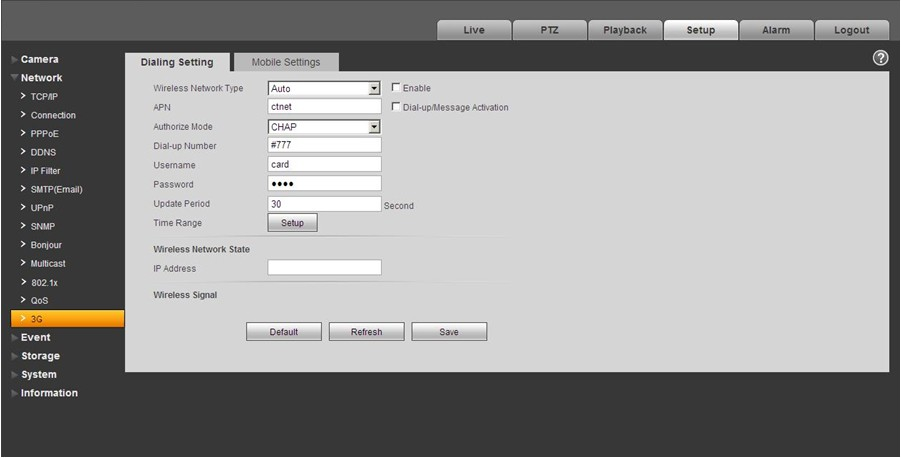Tick the Enable checkbox
The image size is (901, 458).
395,87
